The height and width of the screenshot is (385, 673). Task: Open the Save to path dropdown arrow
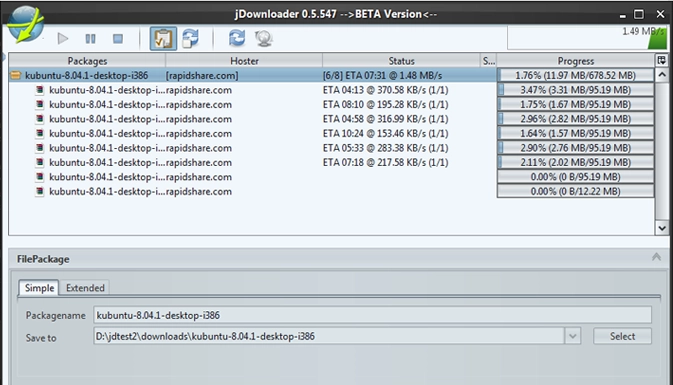[572, 336]
